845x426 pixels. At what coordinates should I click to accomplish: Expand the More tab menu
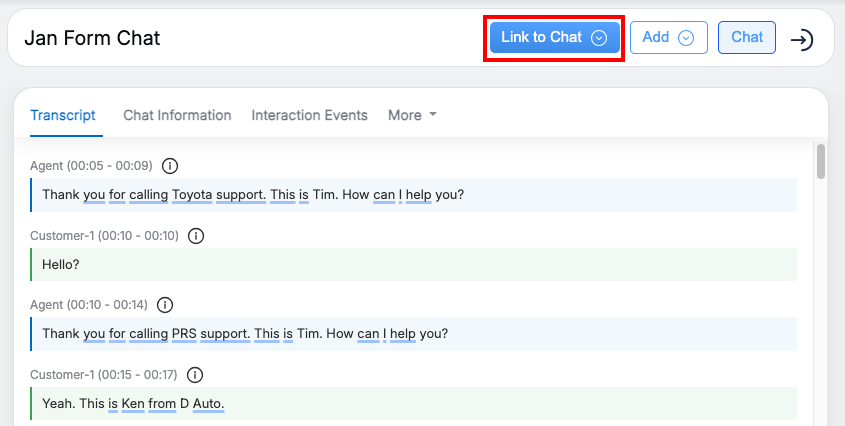point(412,115)
